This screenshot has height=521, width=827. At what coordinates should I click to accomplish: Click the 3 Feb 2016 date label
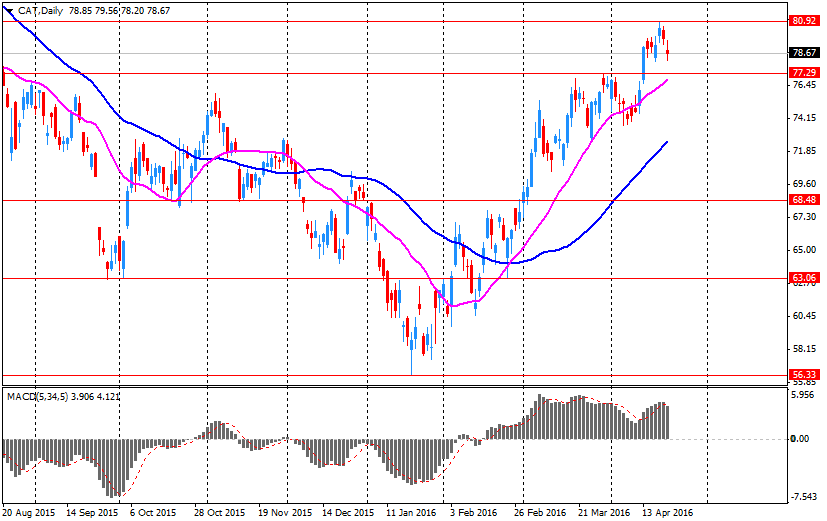tap(474, 513)
